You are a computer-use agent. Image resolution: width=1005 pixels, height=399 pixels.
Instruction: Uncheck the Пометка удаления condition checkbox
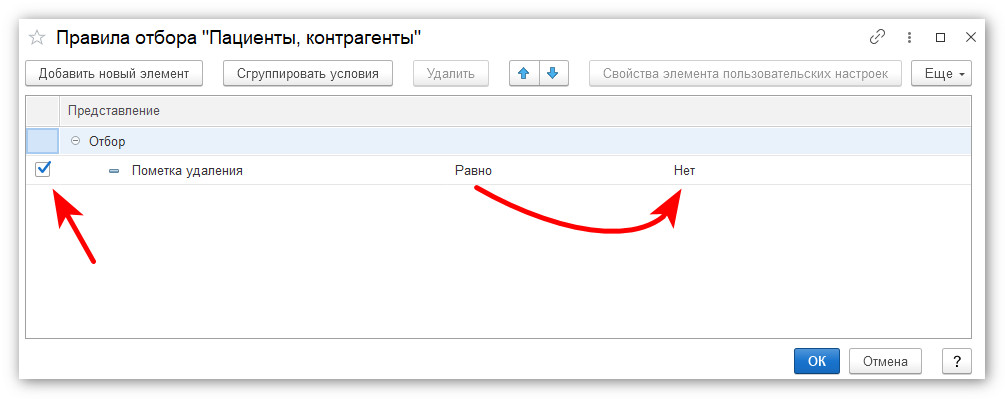point(43,170)
